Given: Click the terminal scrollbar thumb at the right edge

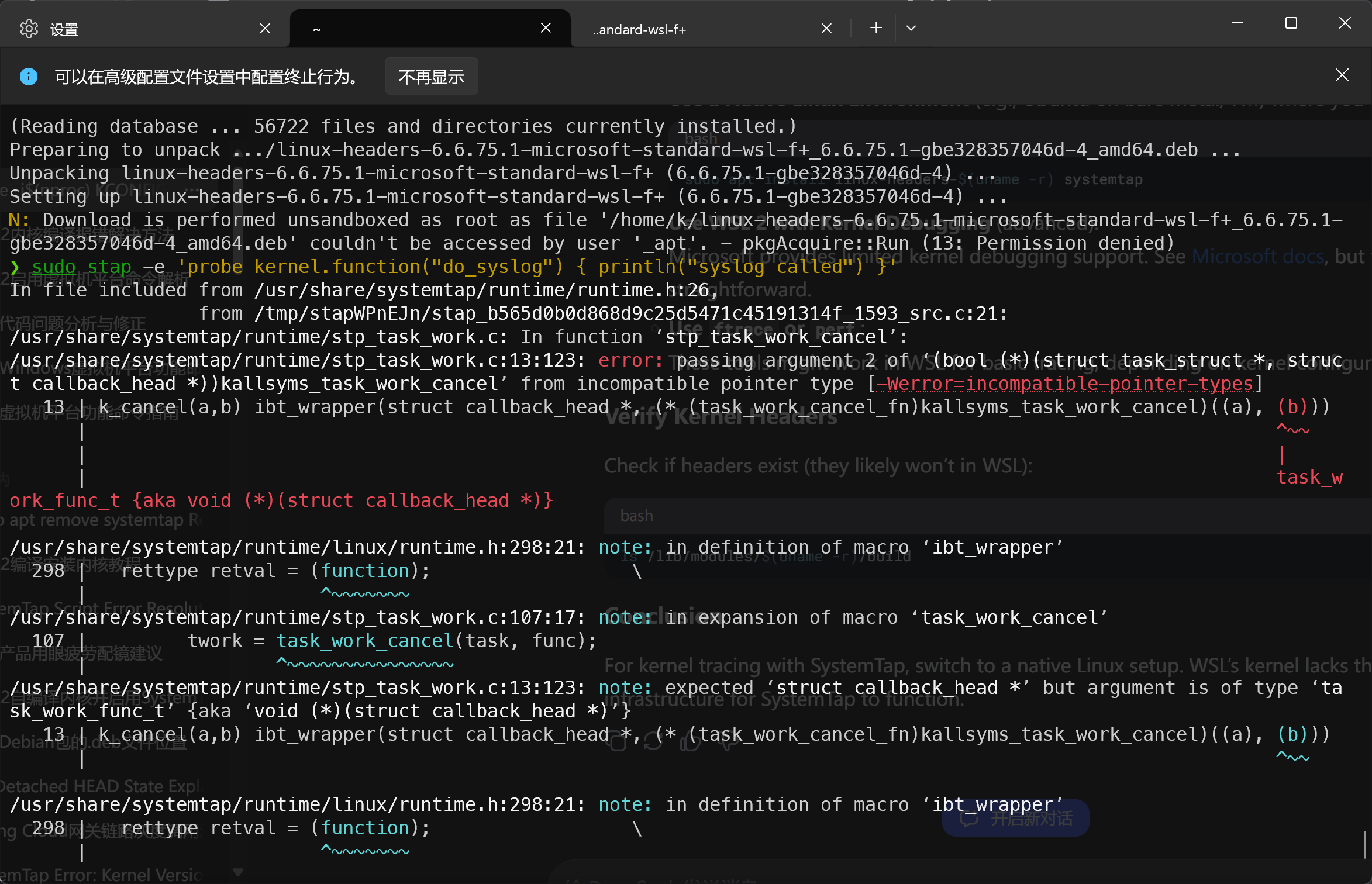Looking at the screenshot, I should click(1365, 845).
